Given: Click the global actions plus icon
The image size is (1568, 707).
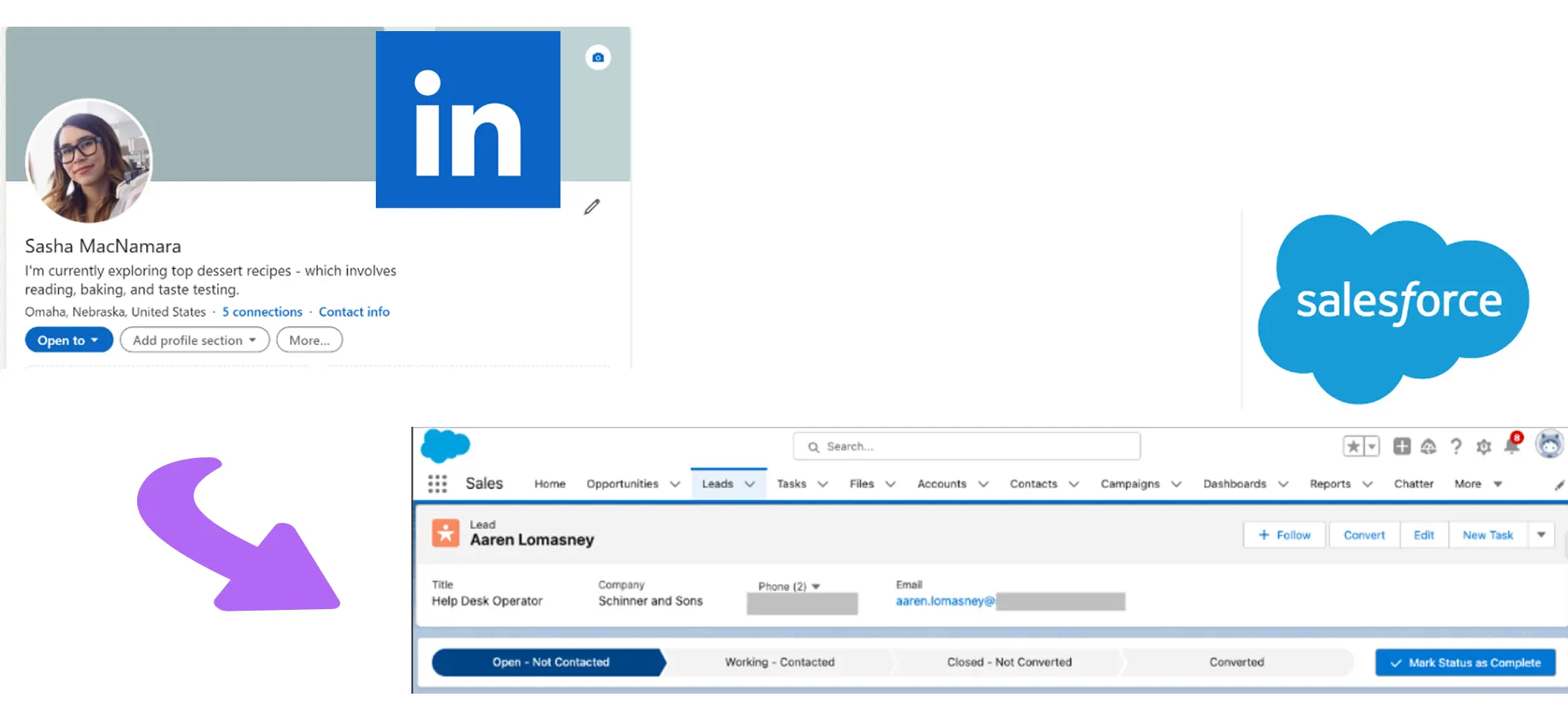Looking at the screenshot, I should click(1401, 446).
